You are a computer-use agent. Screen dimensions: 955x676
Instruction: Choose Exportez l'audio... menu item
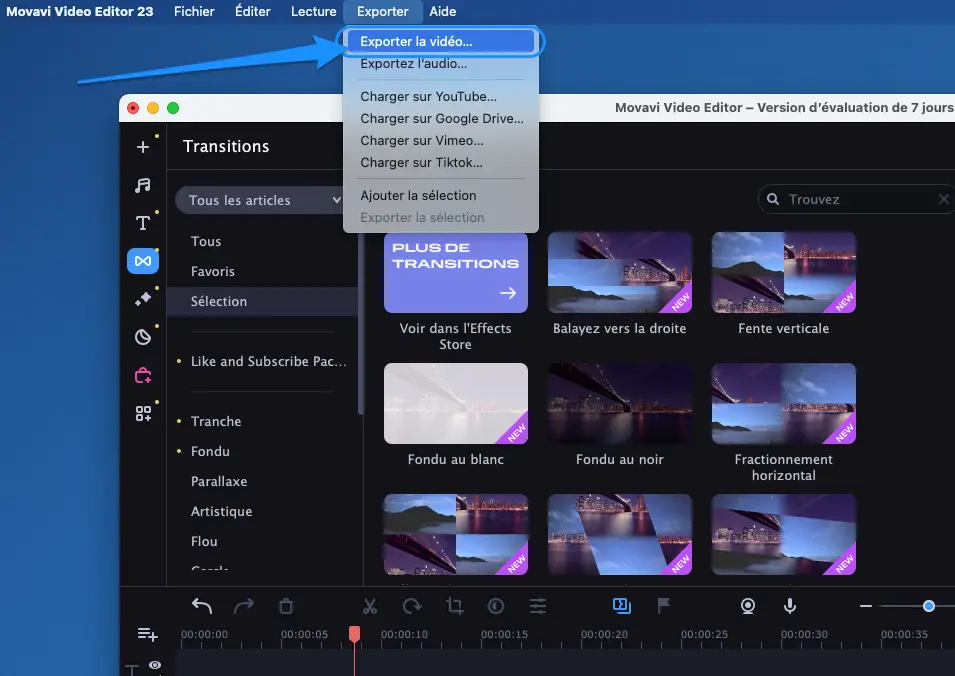pyautogui.click(x=441, y=63)
